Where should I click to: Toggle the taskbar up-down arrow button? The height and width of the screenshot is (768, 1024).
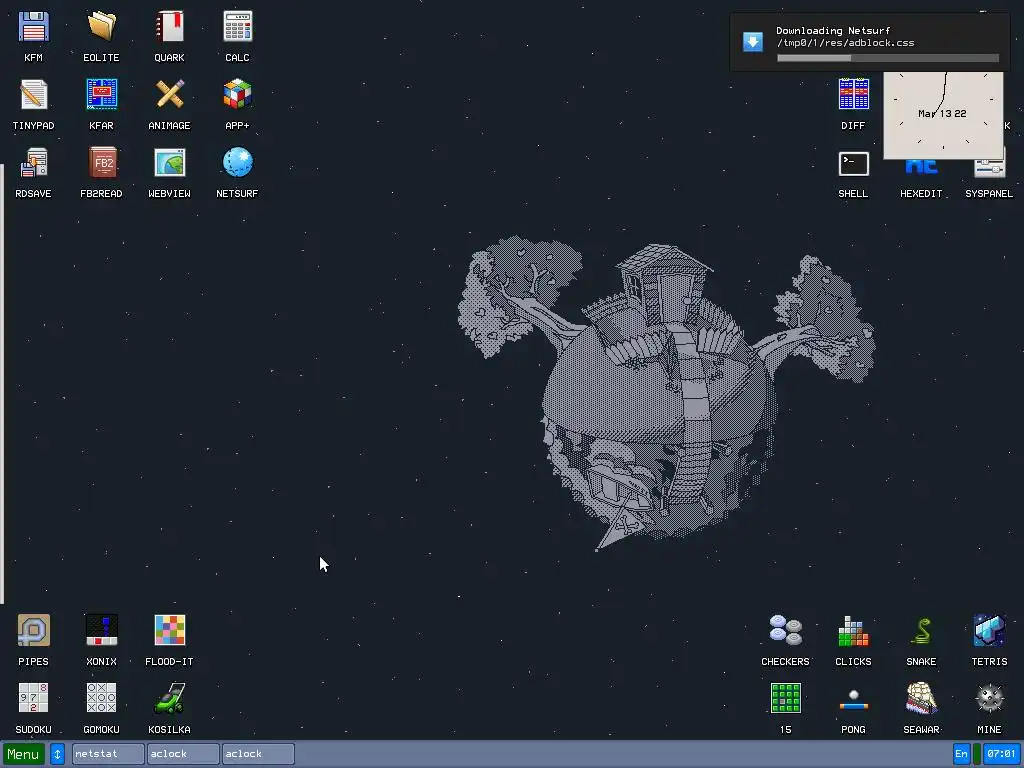pos(57,754)
